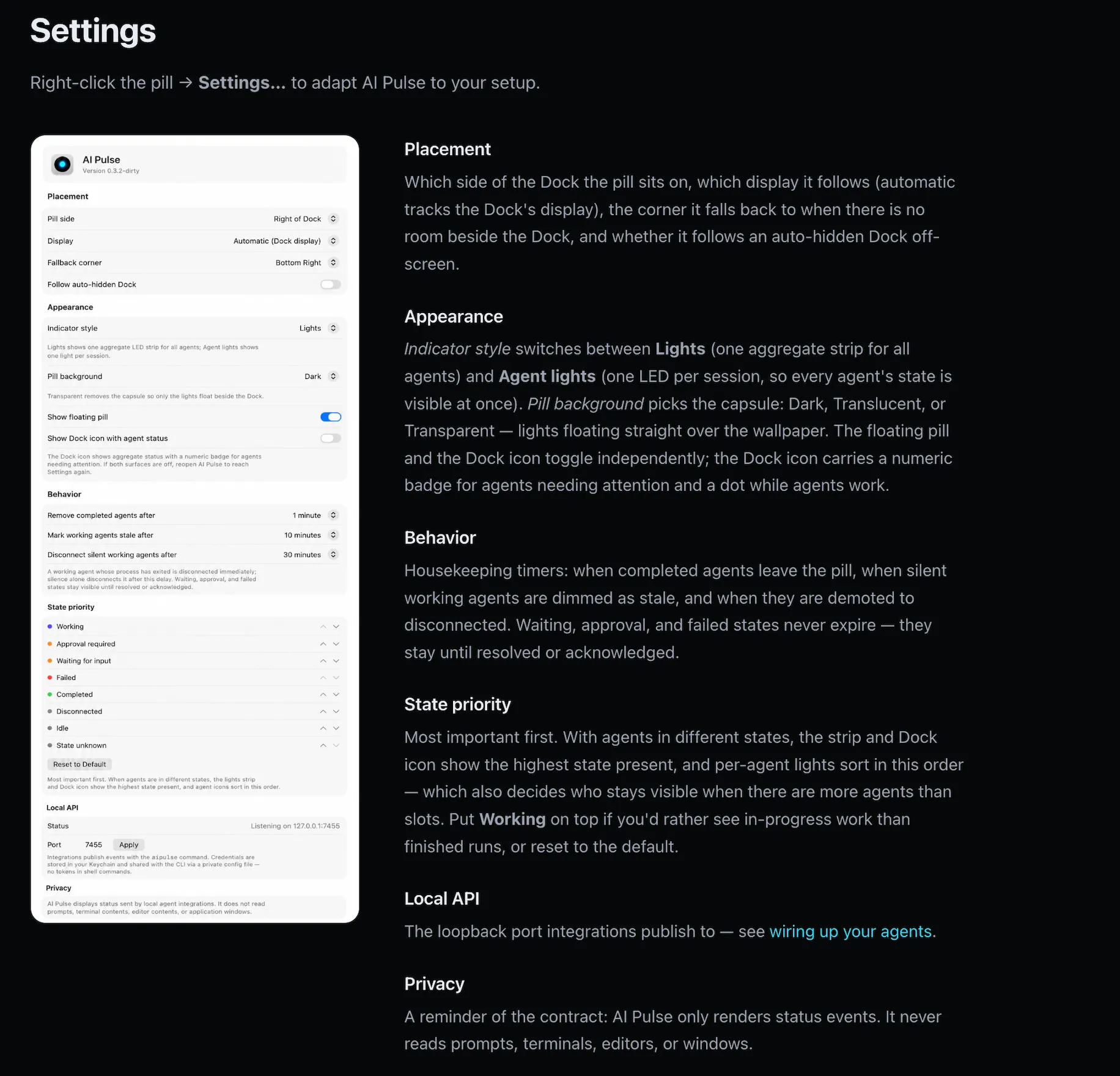Click the gray Idle status dot
The image size is (1120, 1076).
click(x=50, y=728)
